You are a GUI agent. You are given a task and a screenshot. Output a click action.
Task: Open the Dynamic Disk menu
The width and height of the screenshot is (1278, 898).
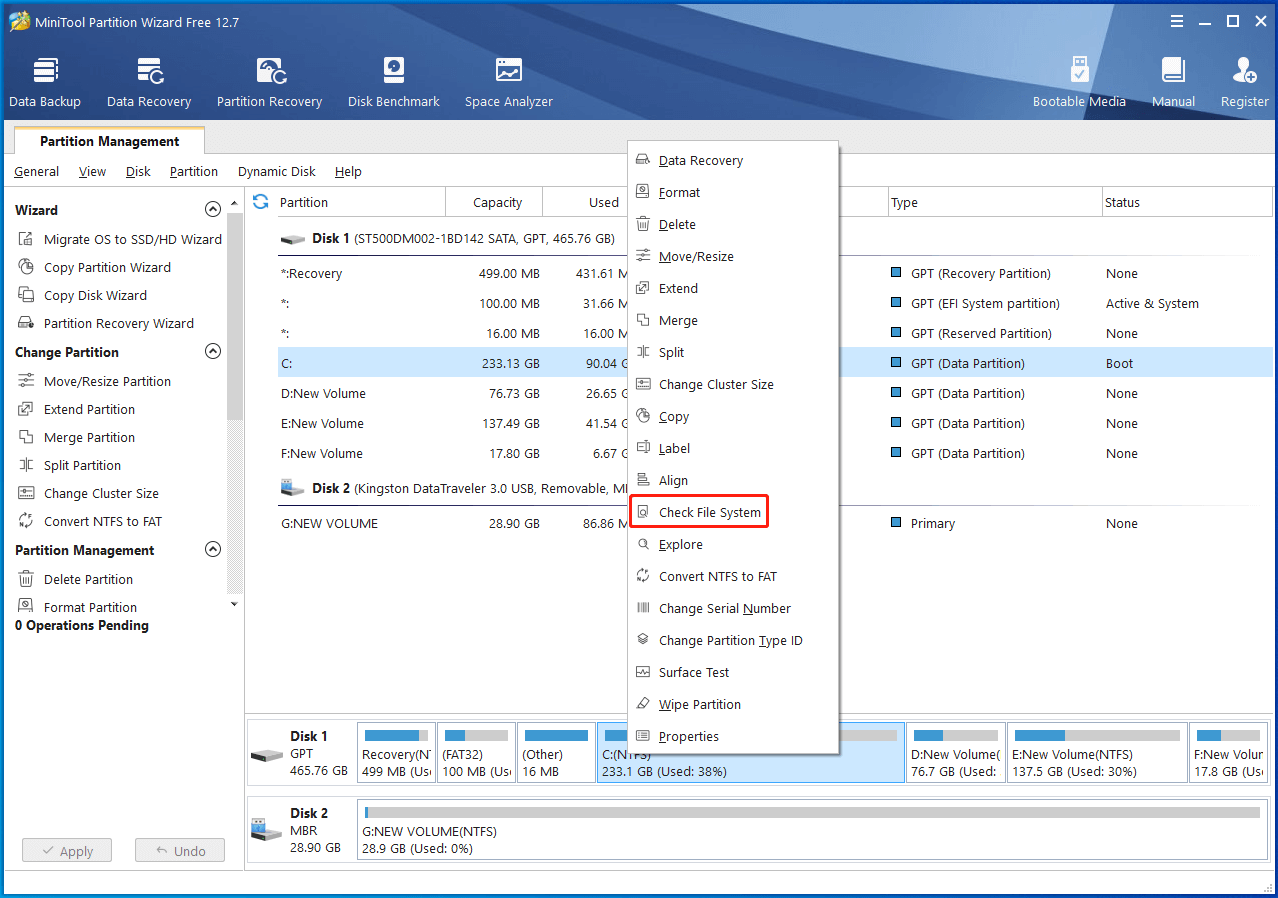click(277, 171)
